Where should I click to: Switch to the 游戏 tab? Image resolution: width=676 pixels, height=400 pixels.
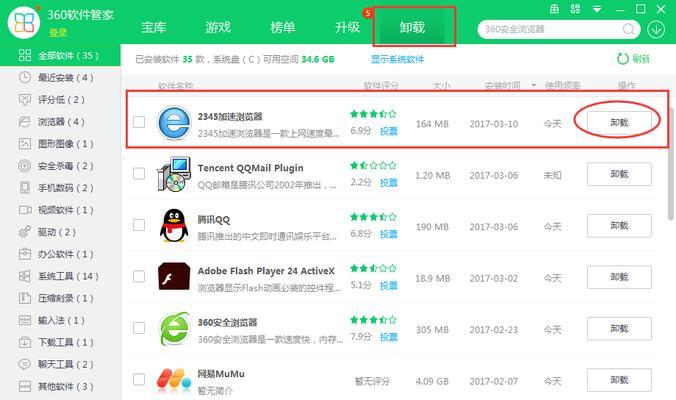point(218,28)
